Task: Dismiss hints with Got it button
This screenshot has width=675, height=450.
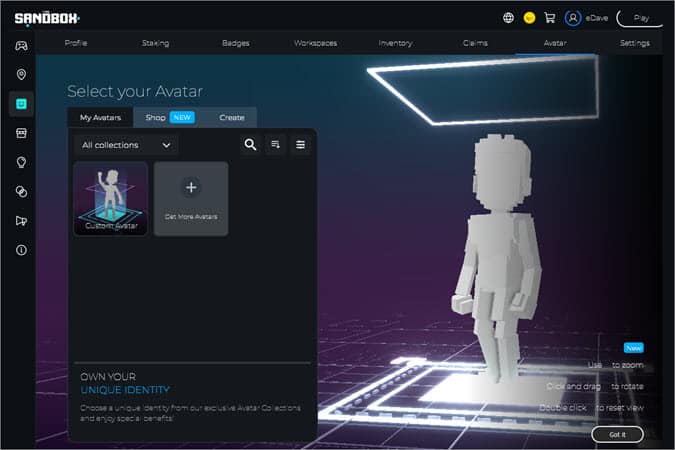Action: (x=617, y=434)
